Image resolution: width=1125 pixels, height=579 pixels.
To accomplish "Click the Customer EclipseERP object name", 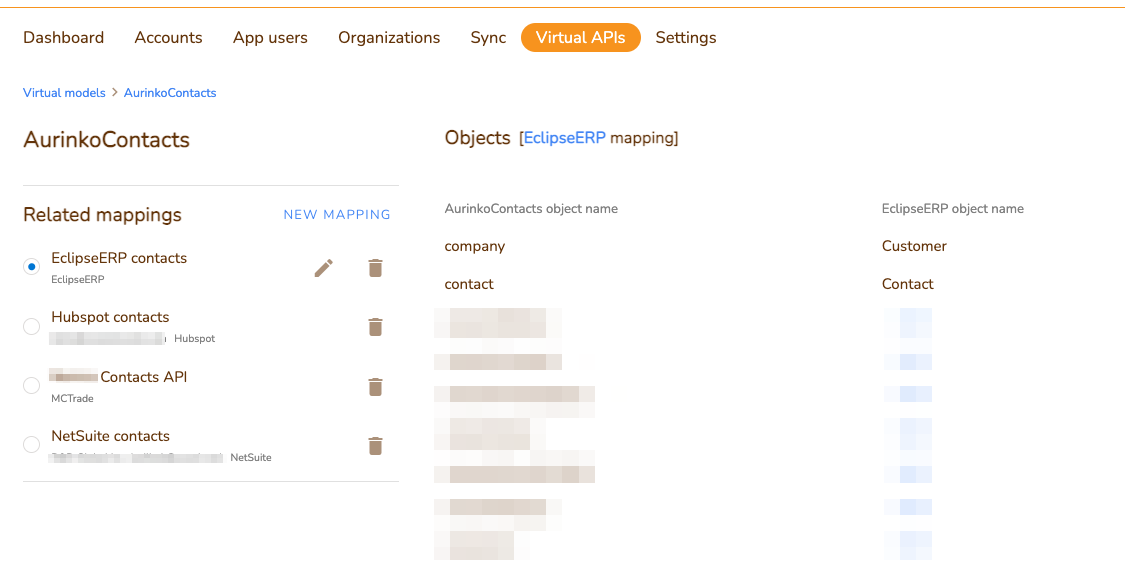I will pos(914,246).
